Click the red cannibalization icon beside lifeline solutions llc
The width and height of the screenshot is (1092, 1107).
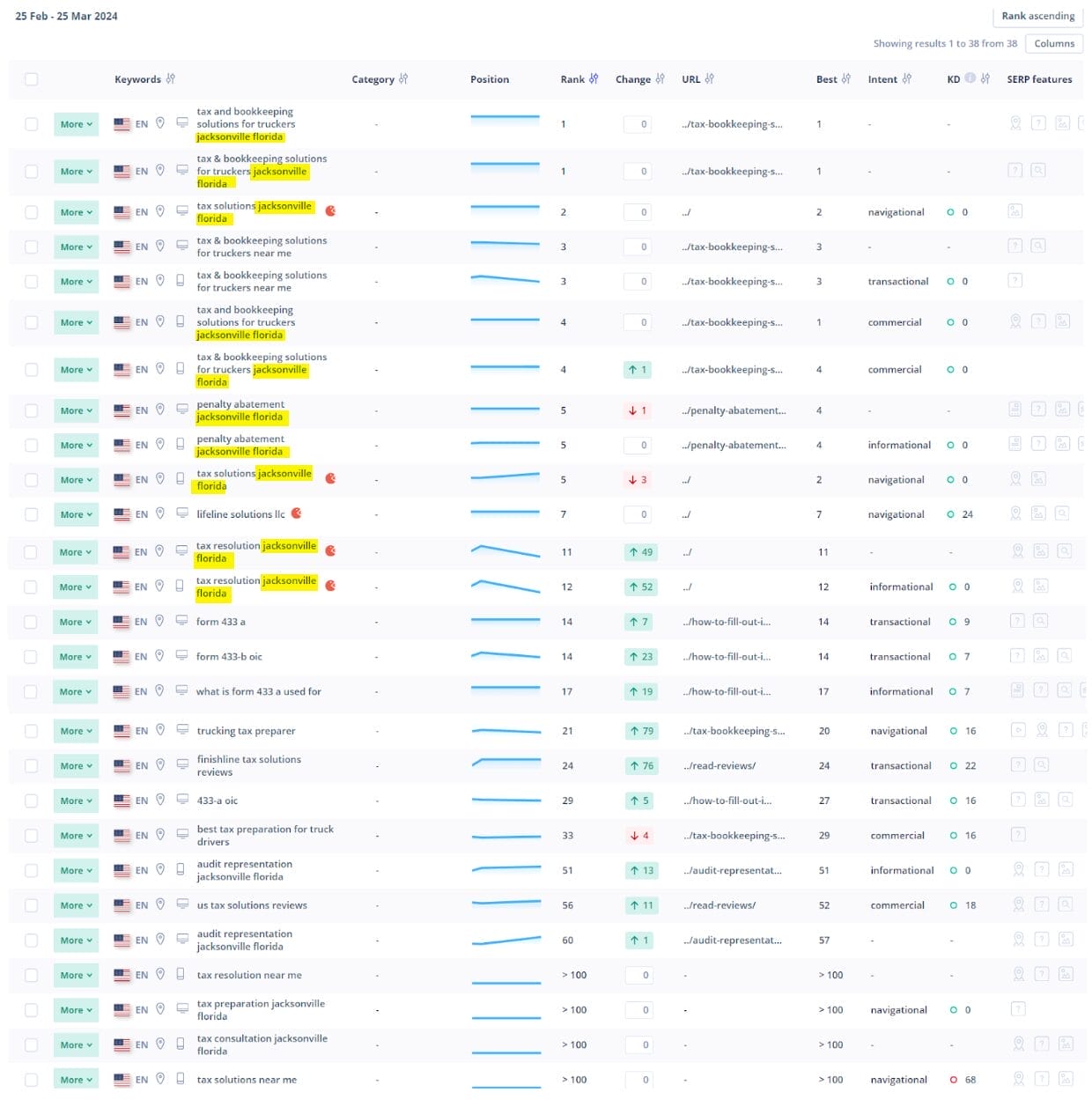[x=297, y=513]
